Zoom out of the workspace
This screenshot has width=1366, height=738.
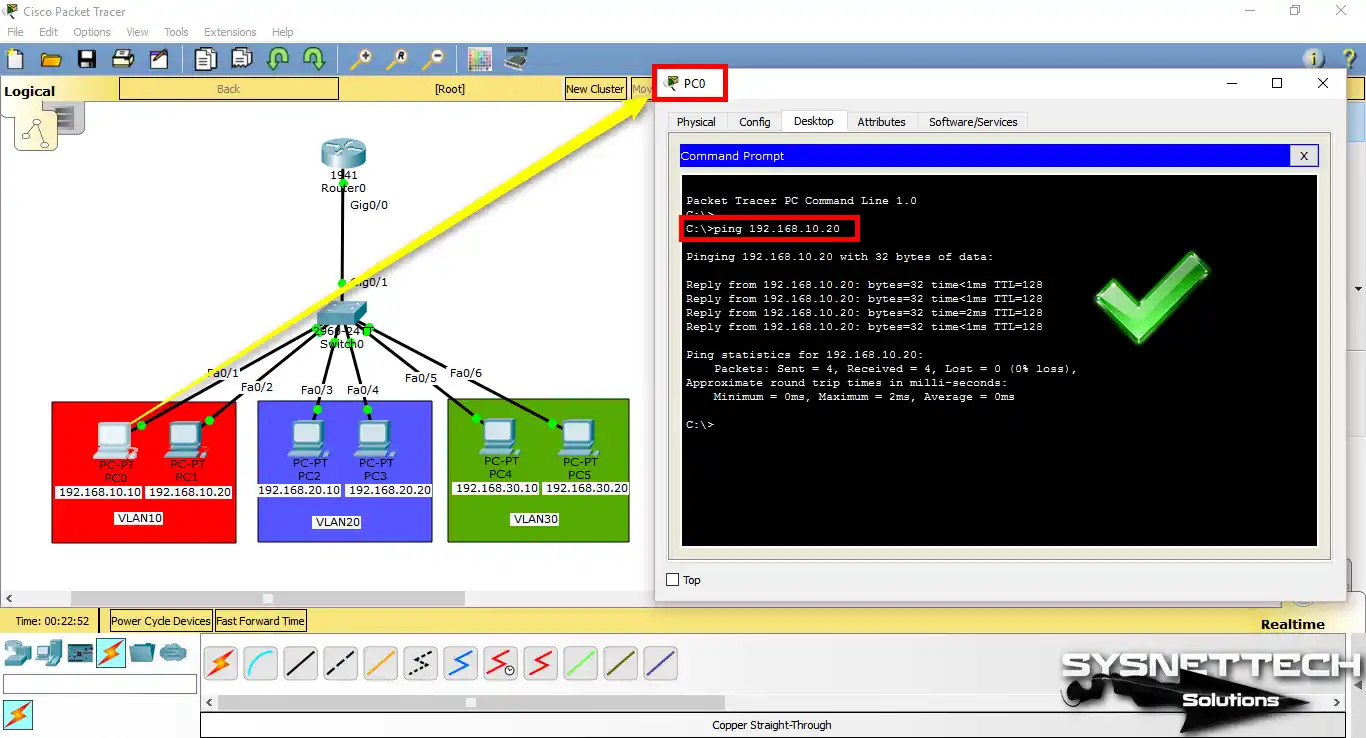point(434,59)
